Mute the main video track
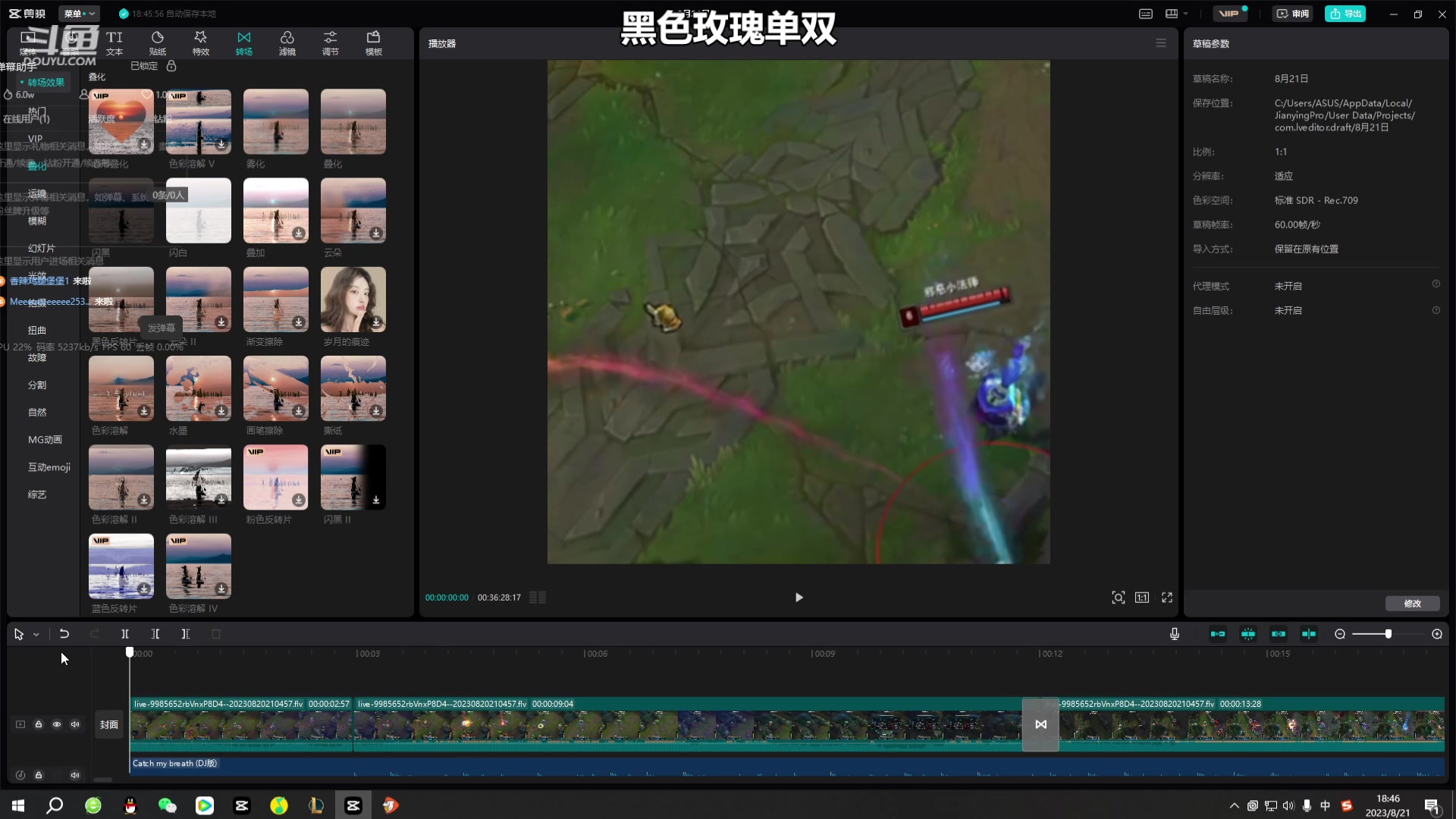The image size is (1456, 819). [x=75, y=724]
